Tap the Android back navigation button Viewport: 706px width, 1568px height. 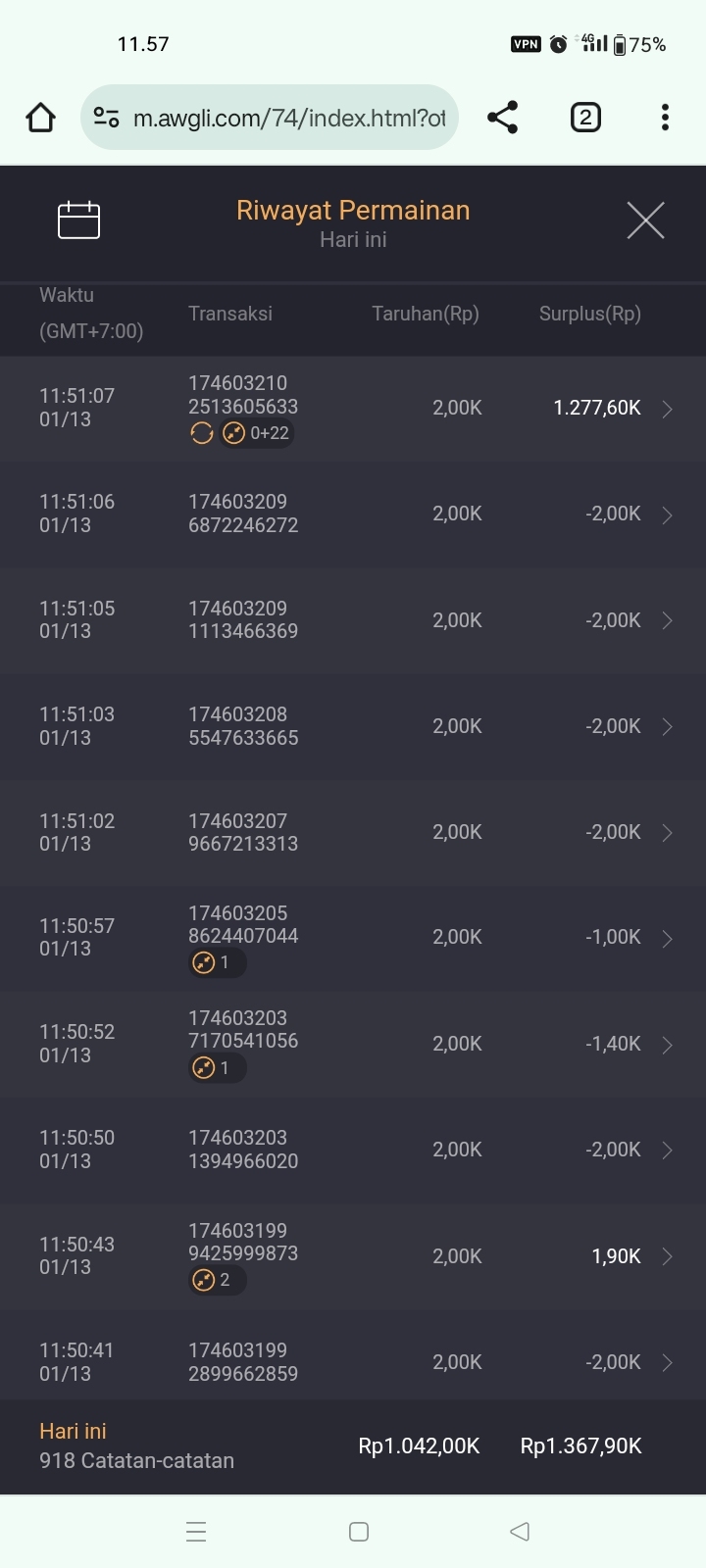coord(520,1532)
